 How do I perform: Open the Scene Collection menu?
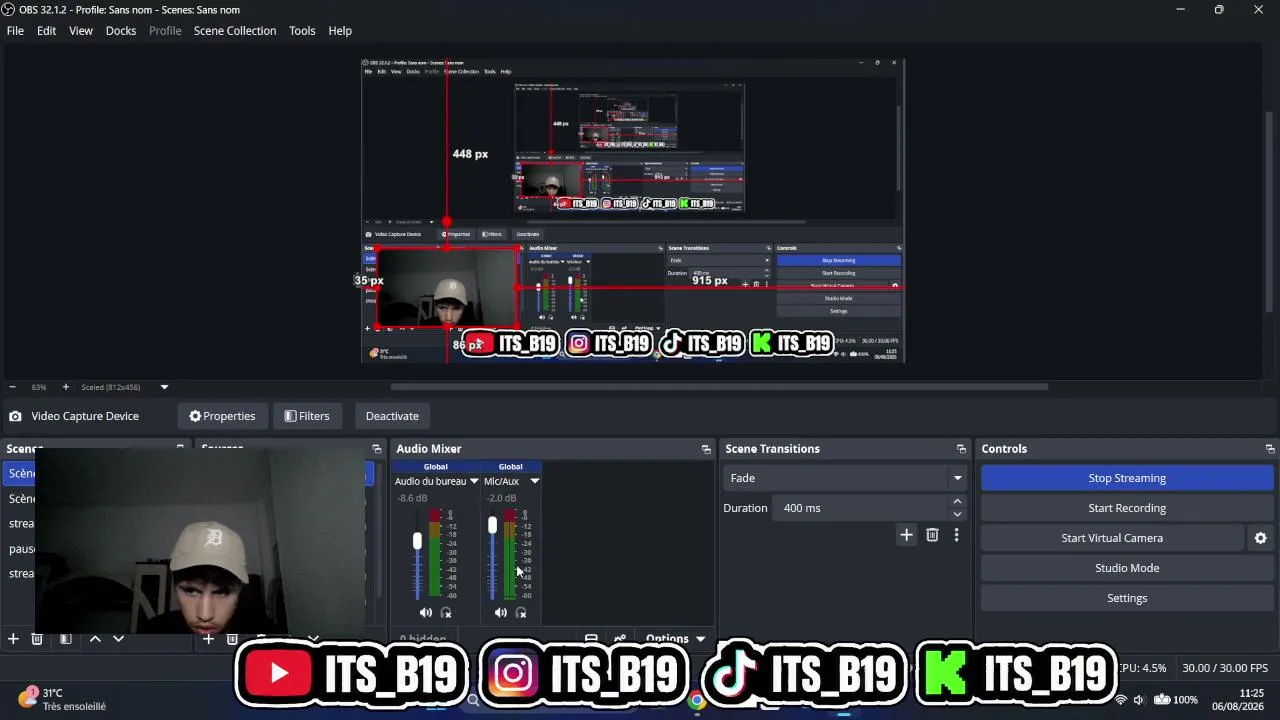(235, 31)
